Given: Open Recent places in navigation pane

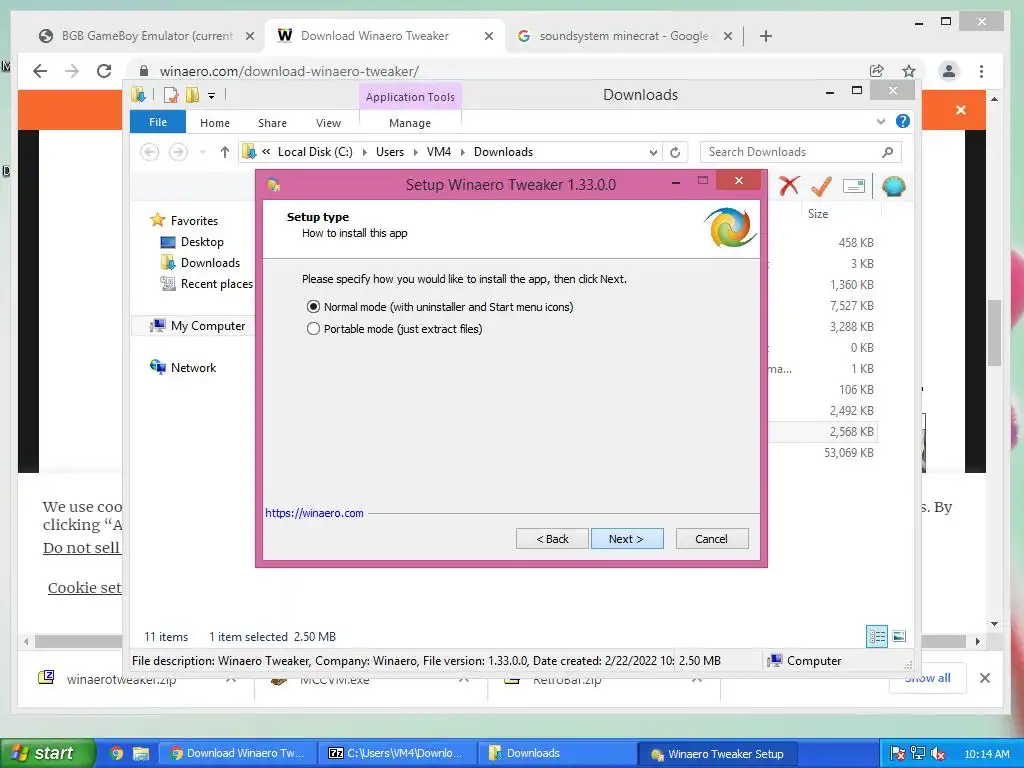Looking at the screenshot, I should 216,284.
